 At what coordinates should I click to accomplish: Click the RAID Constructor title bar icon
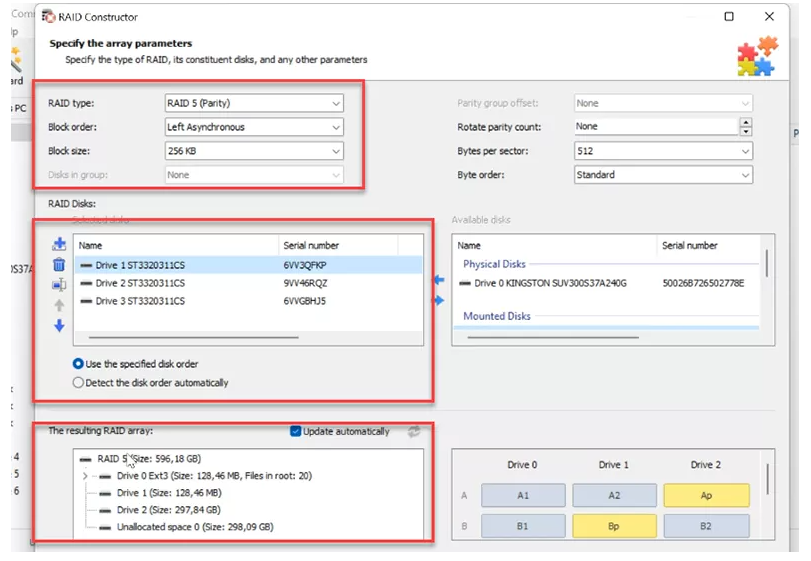point(49,17)
